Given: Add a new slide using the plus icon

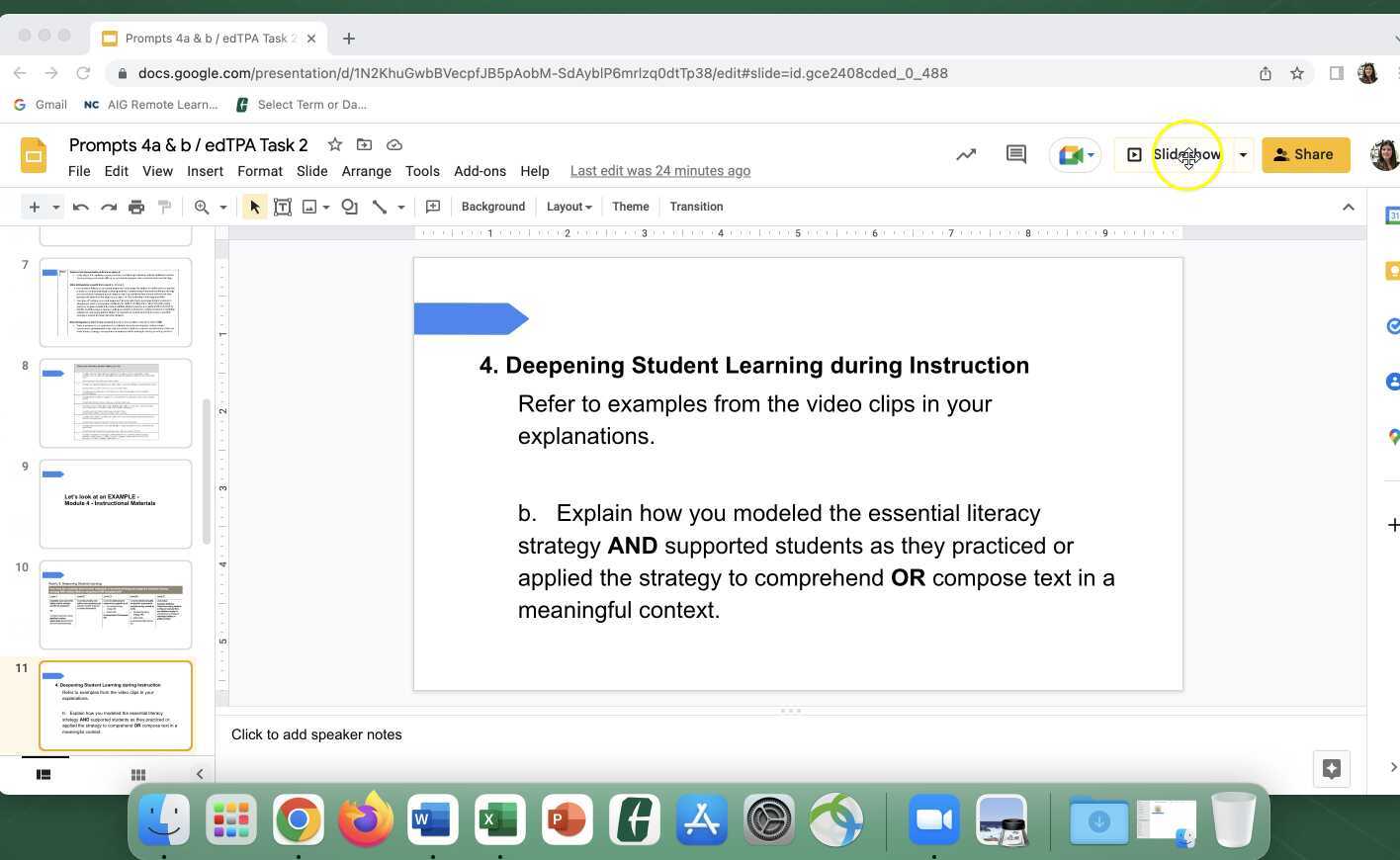Looking at the screenshot, I should tap(33, 207).
